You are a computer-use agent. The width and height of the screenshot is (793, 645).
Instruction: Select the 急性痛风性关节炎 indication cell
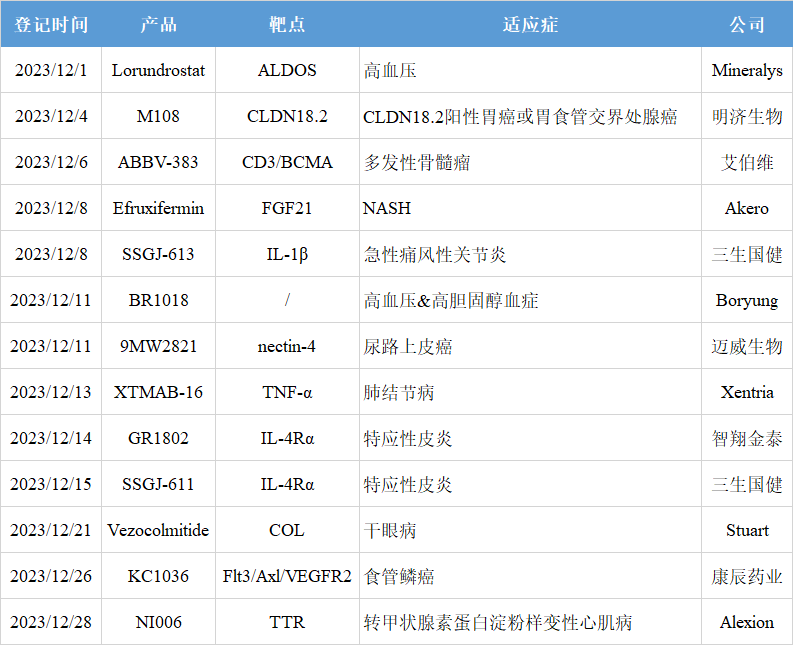point(435,254)
